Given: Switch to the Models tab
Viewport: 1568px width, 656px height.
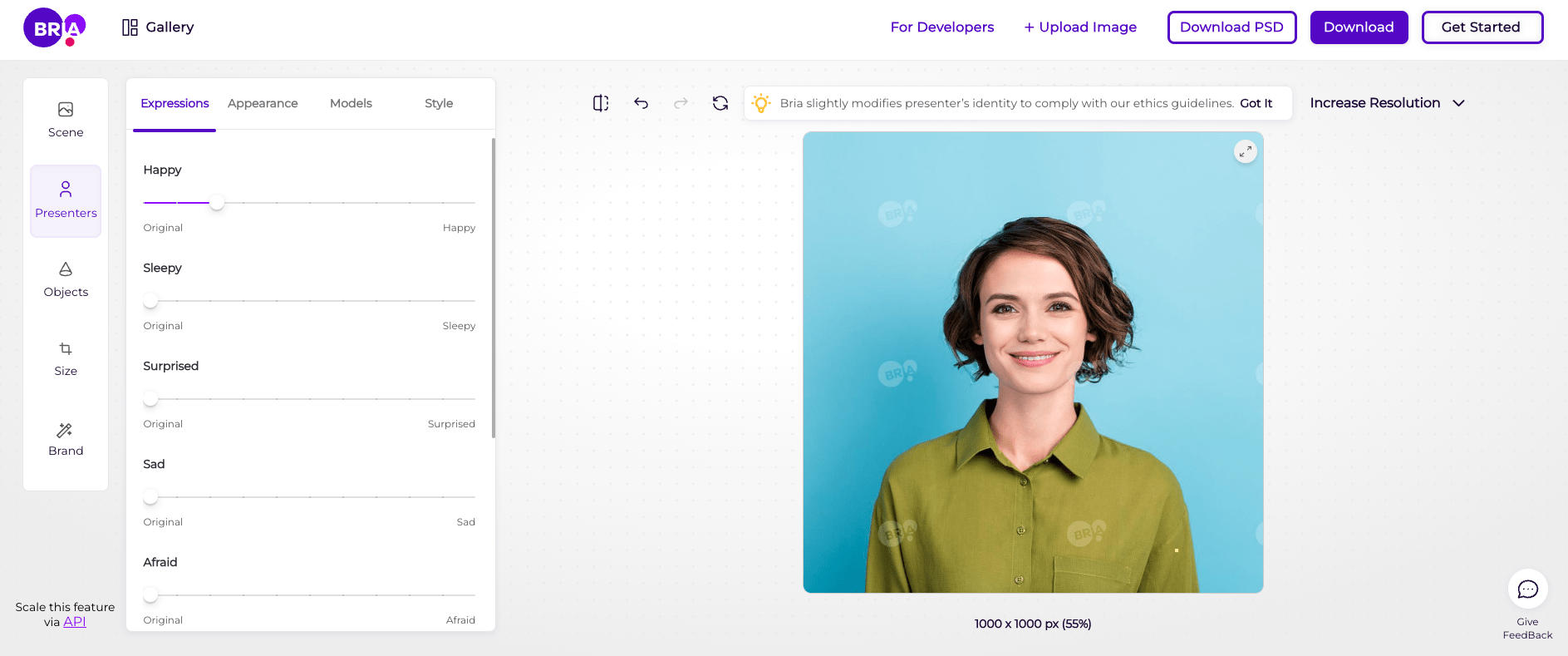Looking at the screenshot, I should [x=351, y=103].
